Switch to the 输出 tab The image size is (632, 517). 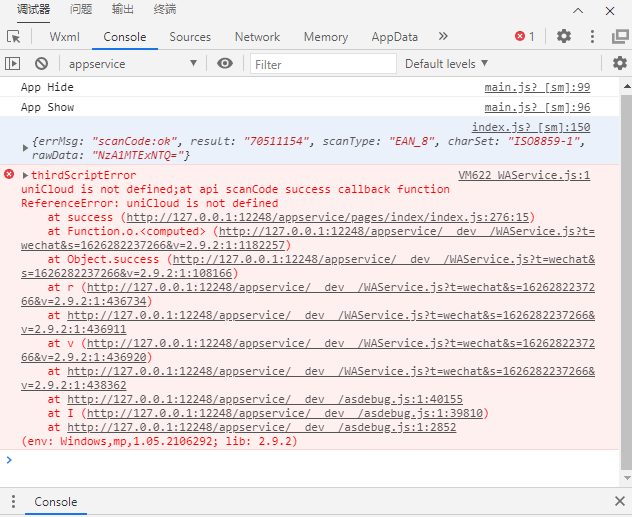pos(123,10)
